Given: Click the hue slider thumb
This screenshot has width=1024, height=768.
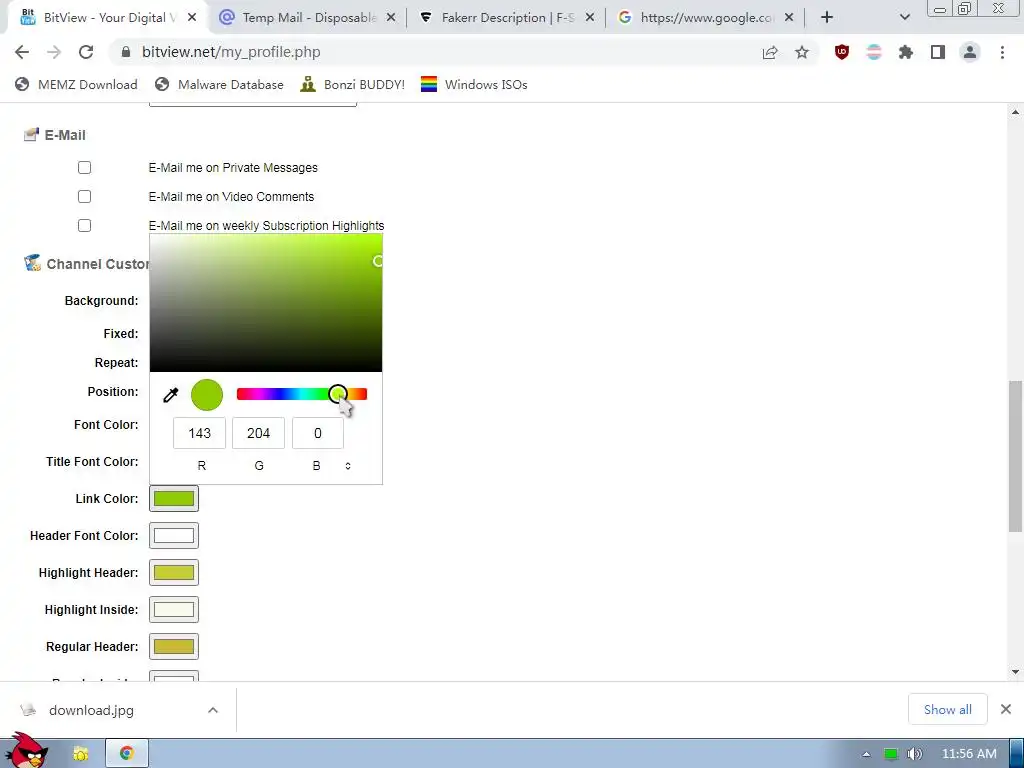Looking at the screenshot, I should click(338, 394).
